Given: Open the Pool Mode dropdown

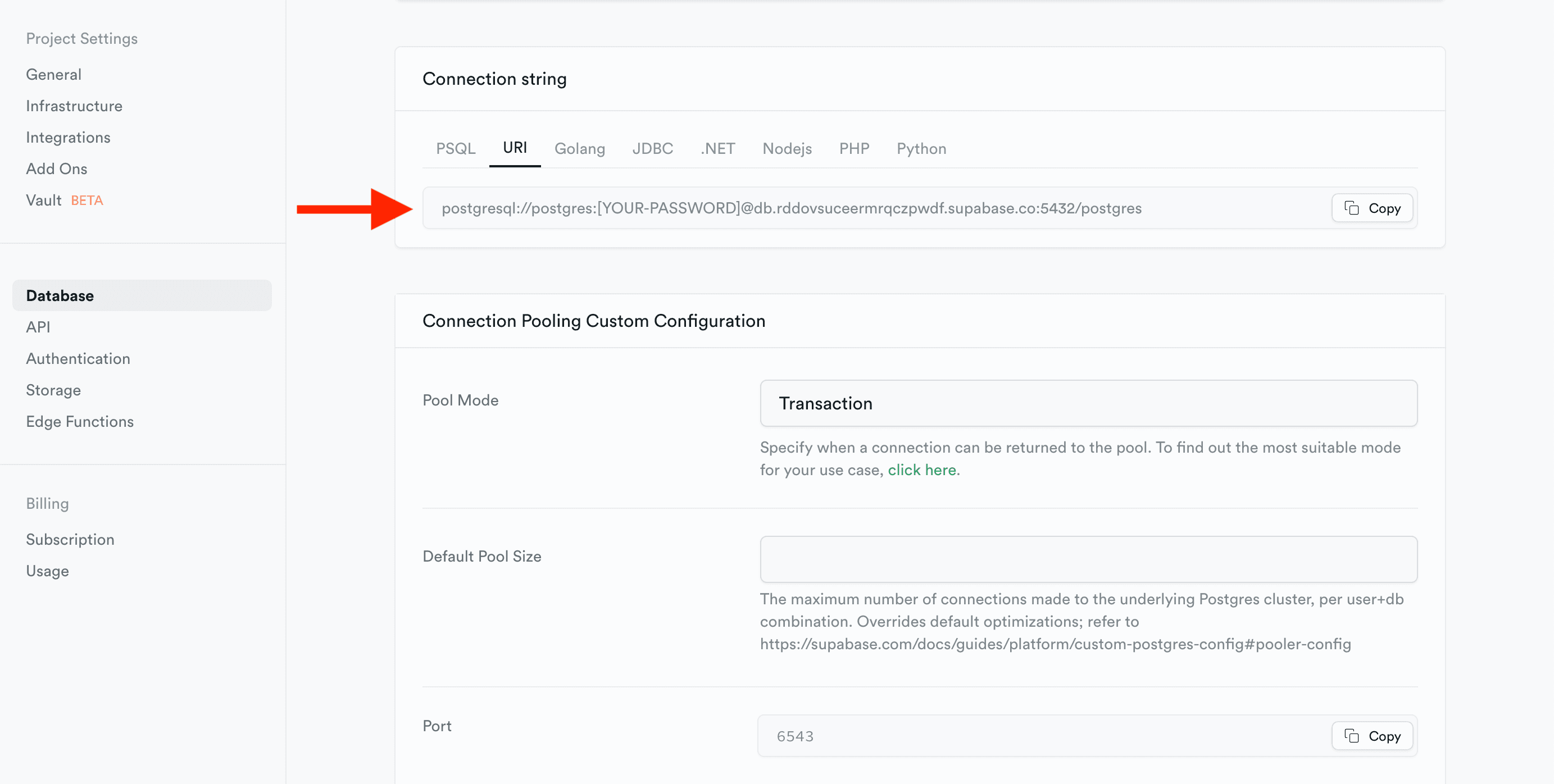Looking at the screenshot, I should [1088, 403].
